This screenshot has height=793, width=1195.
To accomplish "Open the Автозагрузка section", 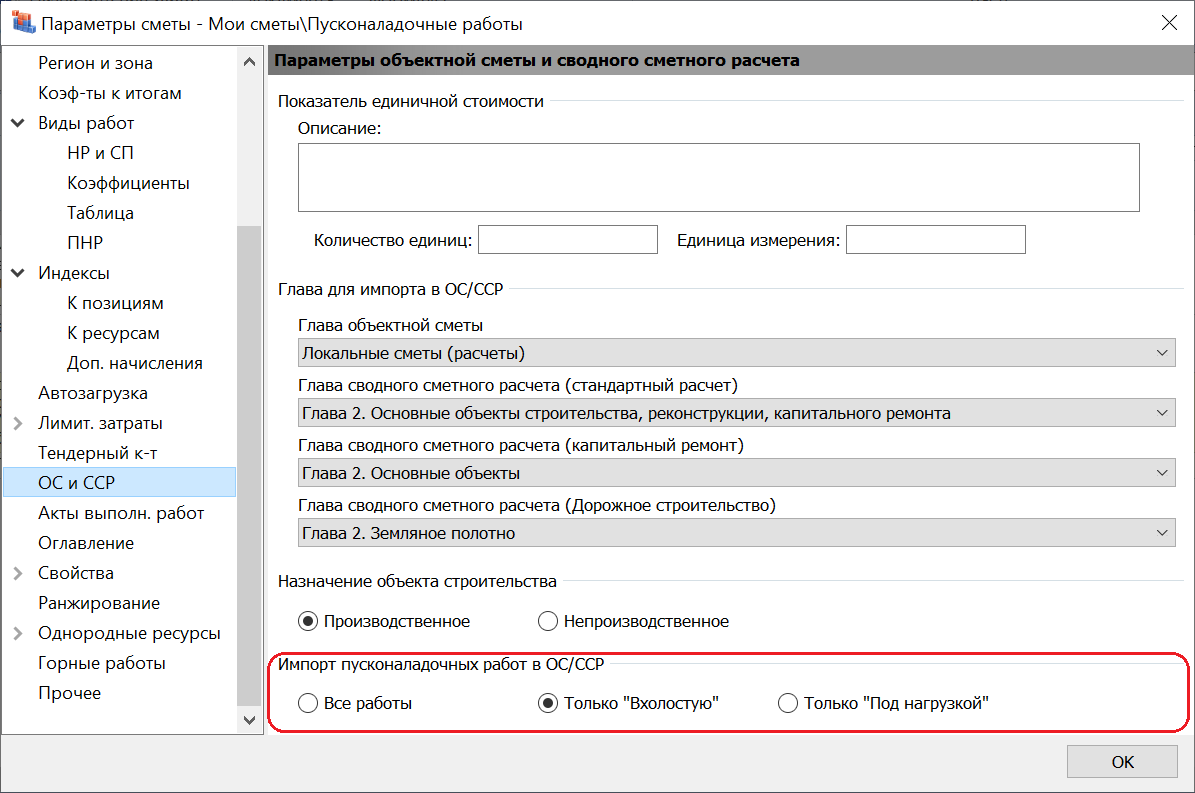I will pos(93,393).
